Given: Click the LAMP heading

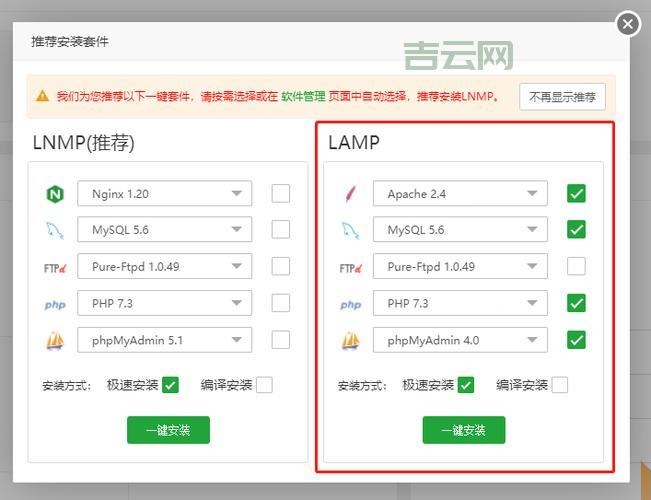Looking at the screenshot, I should (354, 142).
